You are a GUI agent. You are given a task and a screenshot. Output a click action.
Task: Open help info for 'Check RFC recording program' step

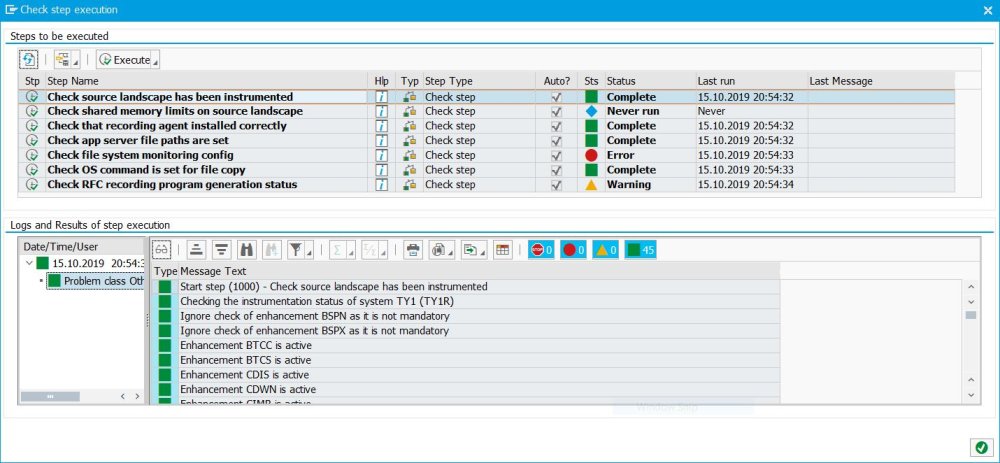coord(381,184)
